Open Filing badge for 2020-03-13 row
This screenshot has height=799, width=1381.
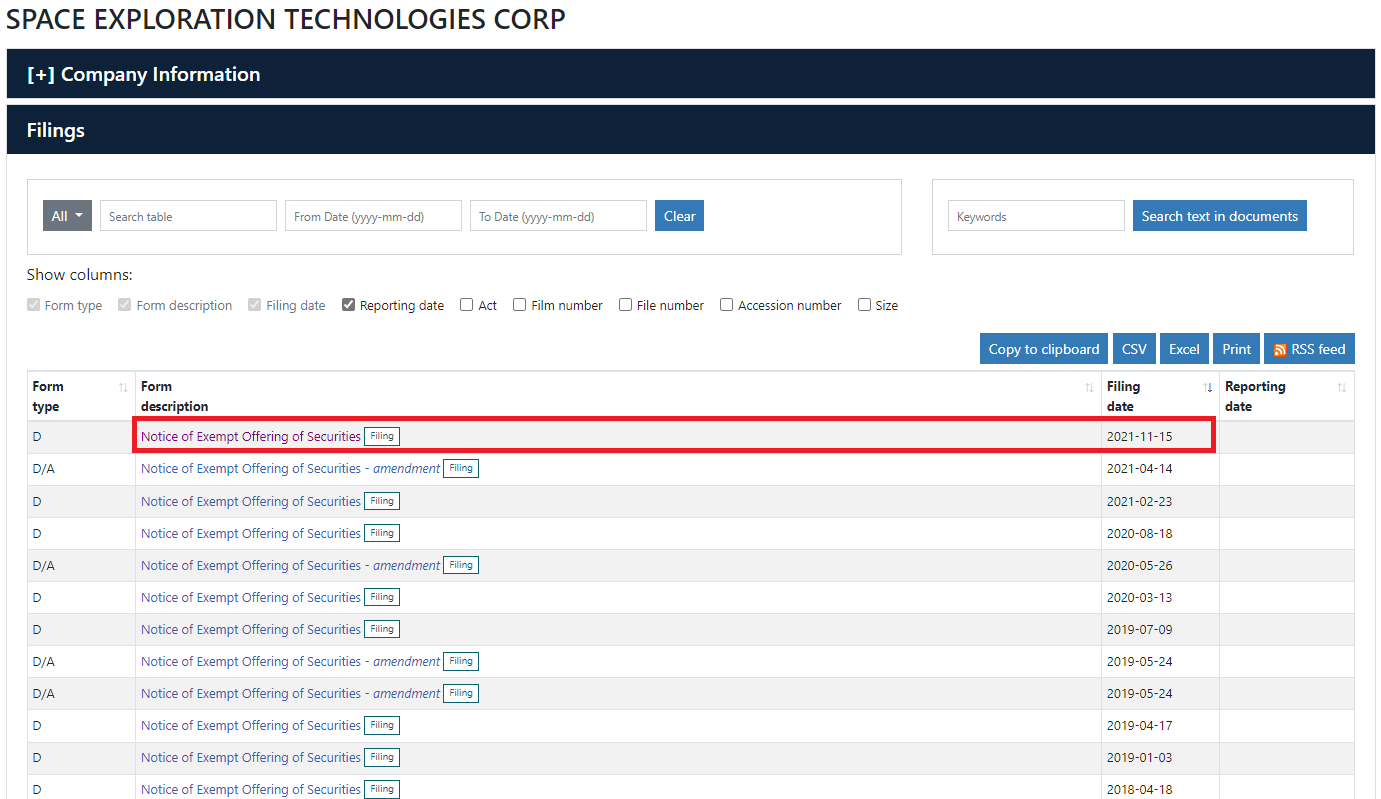coord(382,597)
